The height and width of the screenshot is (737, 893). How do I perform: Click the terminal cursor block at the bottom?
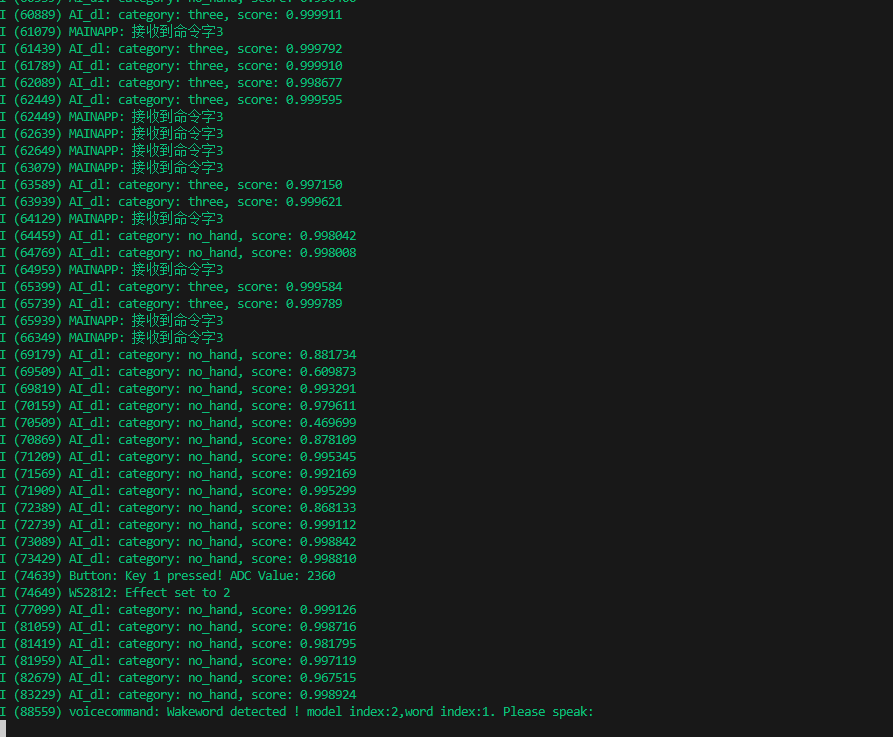coord(4,729)
